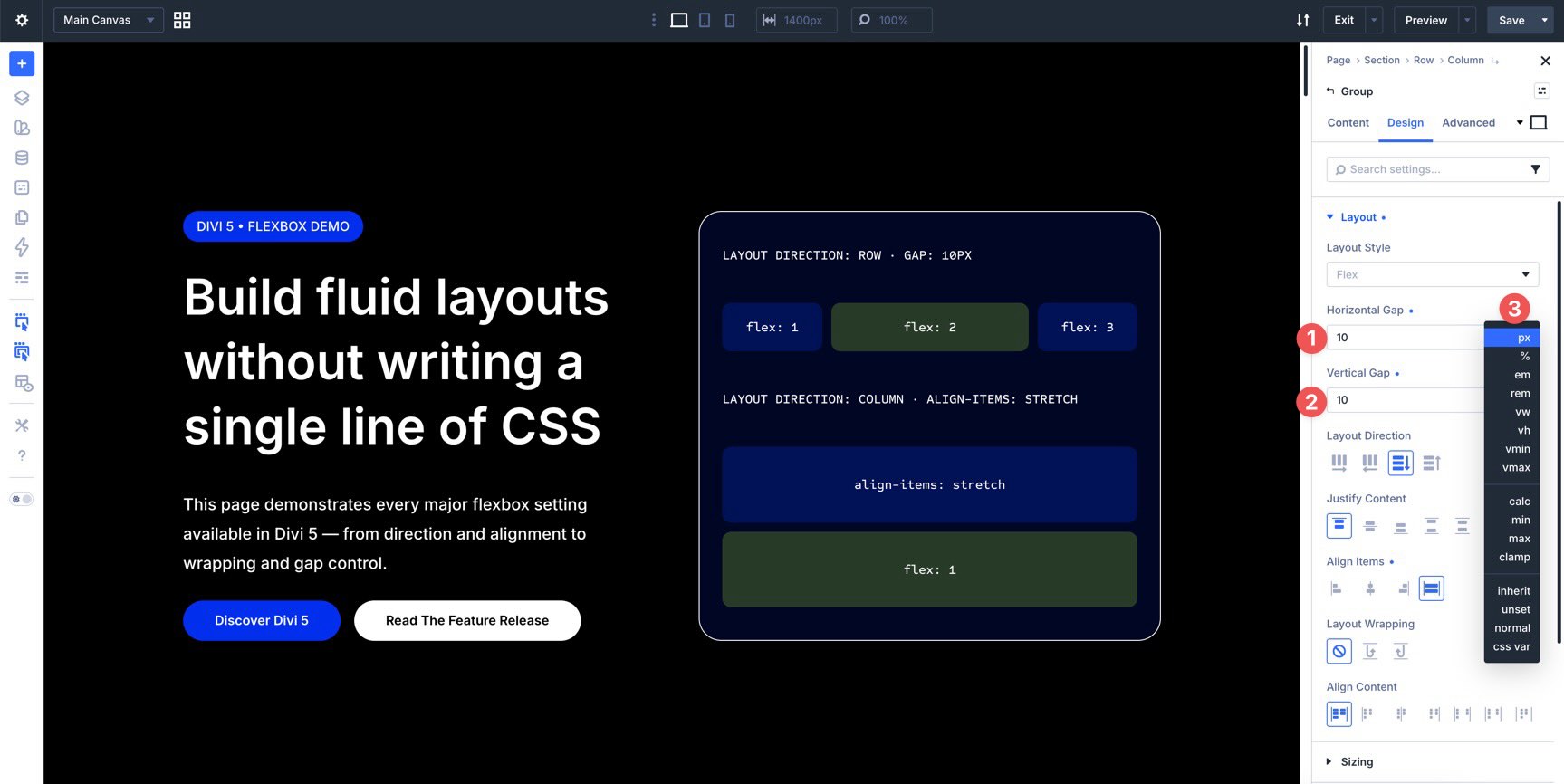The width and height of the screenshot is (1564, 784).
Task: Select first Align Items start option
Action: pos(1337,588)
